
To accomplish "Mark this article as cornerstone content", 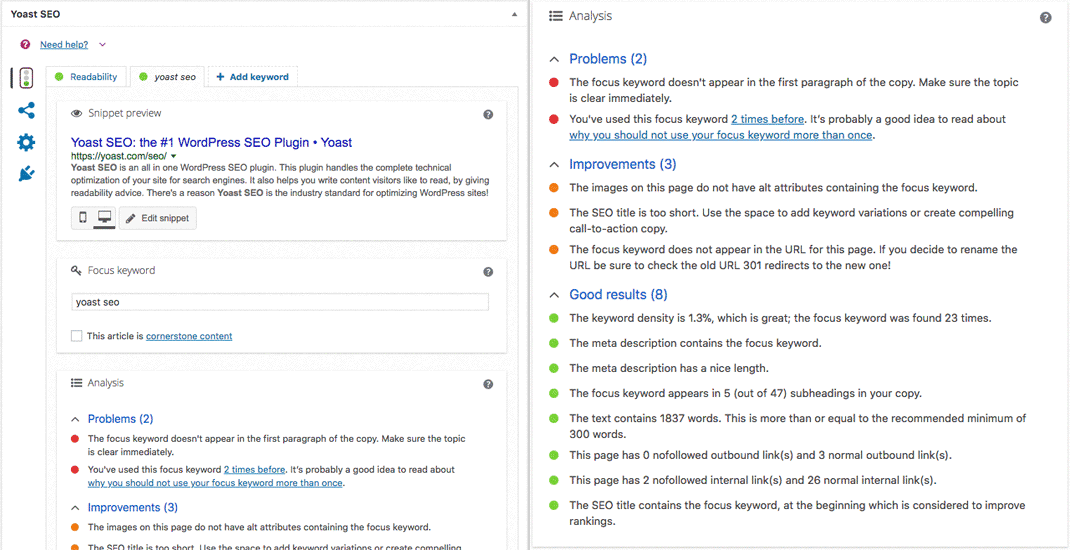I will pyautogui.click(x=77, y=336).
